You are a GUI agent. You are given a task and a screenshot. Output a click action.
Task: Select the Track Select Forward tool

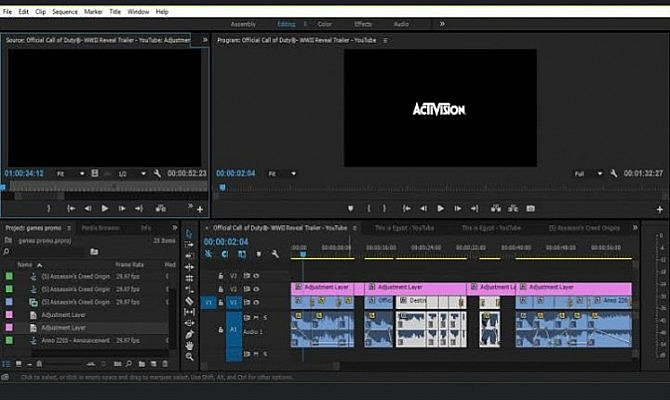point(189,244)
